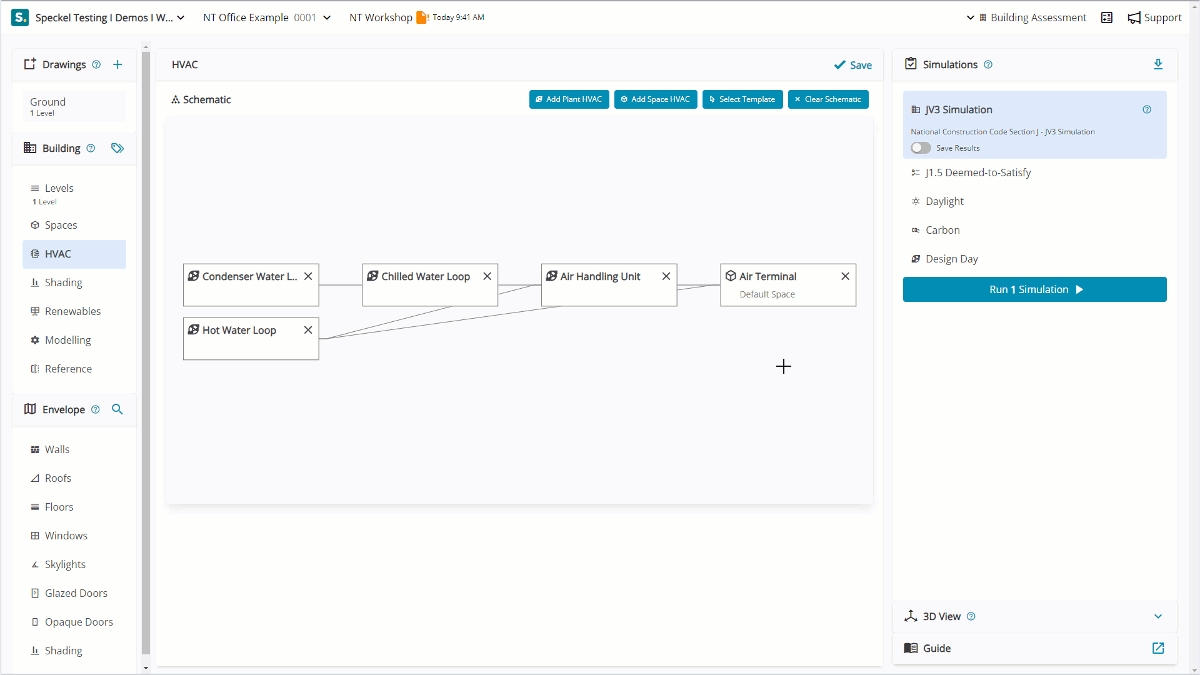Click the Run 1 Simulation button
The image size is (1200, 675).
1034,289
